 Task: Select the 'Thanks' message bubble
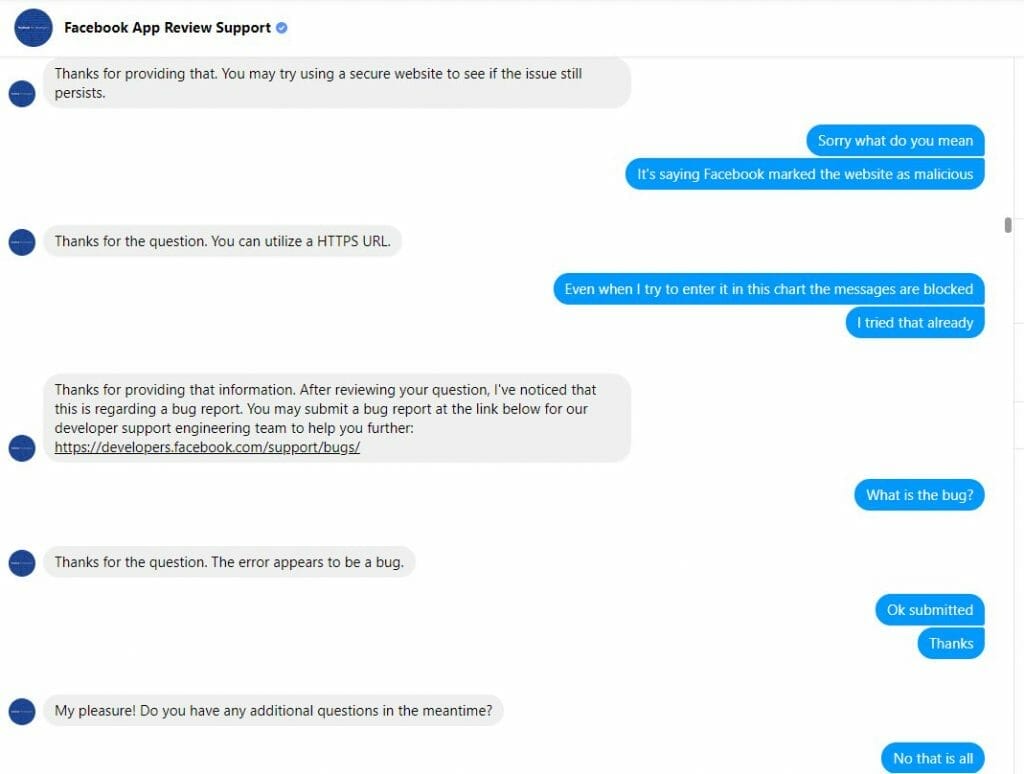(950, 643)
